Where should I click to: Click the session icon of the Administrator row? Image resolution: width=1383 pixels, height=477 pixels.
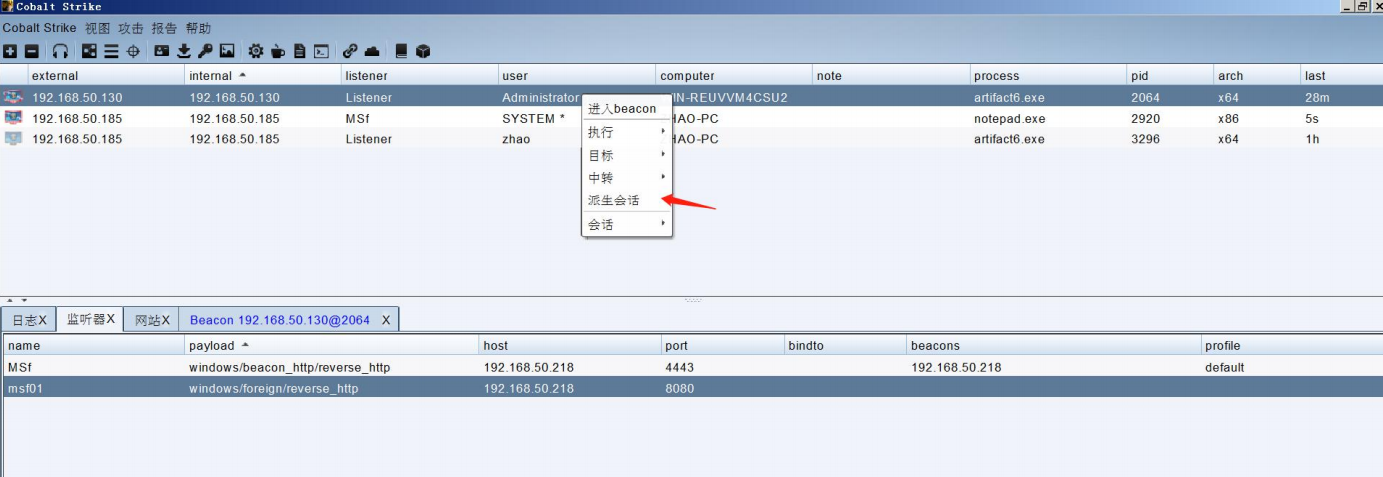(13, 97)
